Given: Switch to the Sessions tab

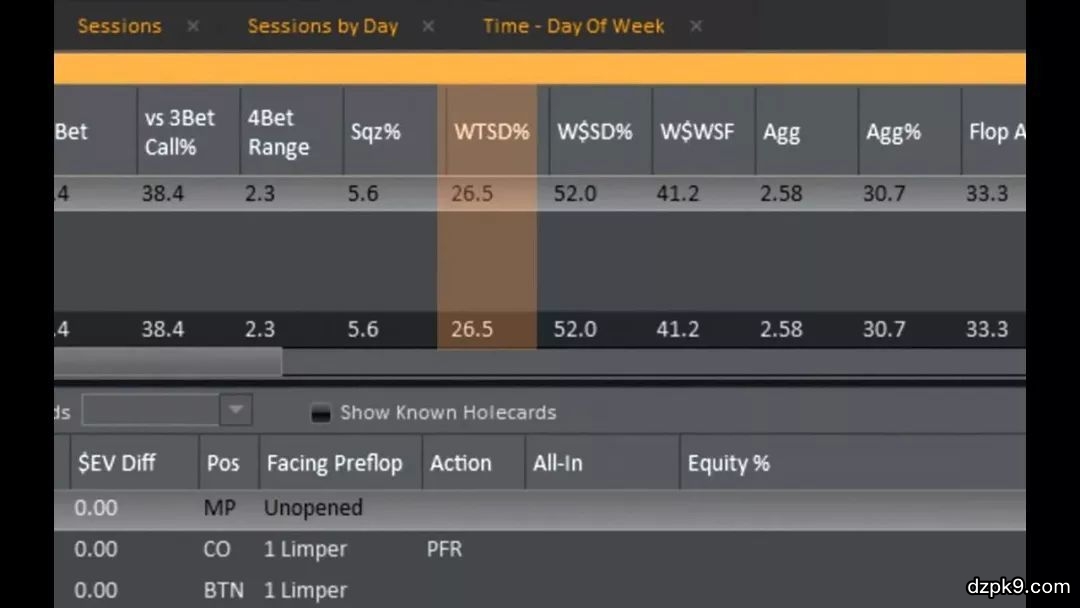Looking at the screenshot, I should (119, 26).
